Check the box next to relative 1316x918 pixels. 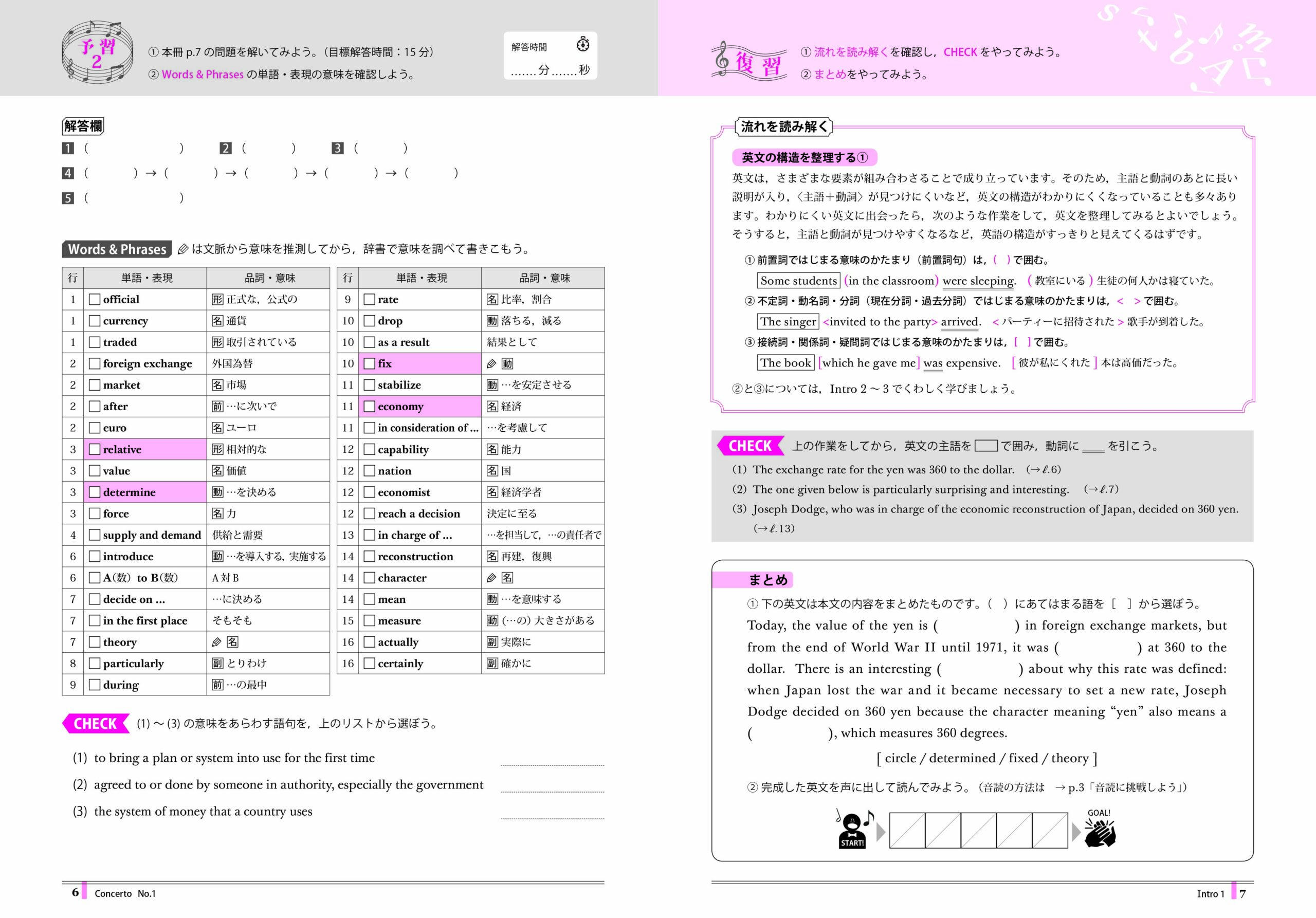(95, 449)
